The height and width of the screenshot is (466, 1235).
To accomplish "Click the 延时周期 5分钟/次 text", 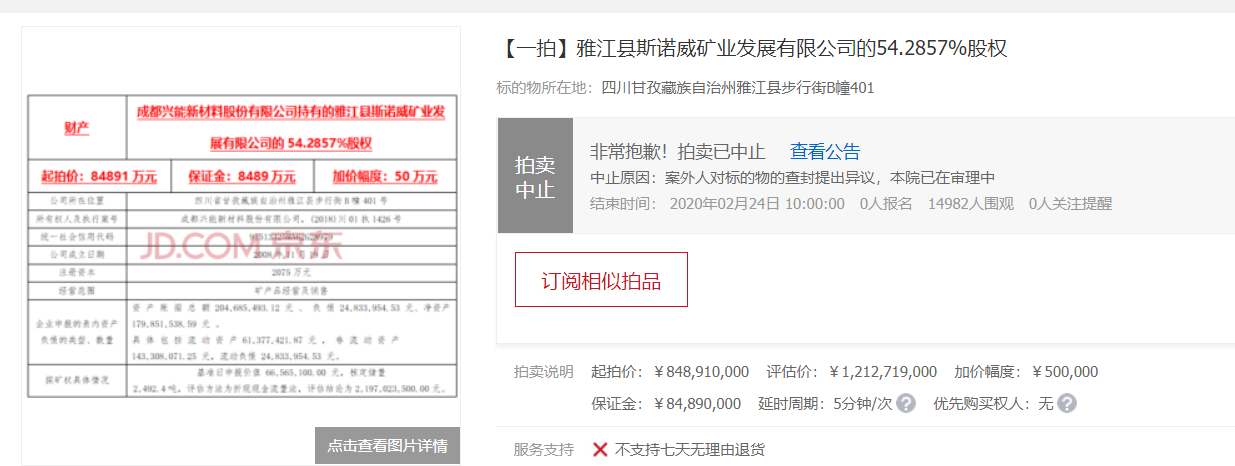I will coord(825,404).
